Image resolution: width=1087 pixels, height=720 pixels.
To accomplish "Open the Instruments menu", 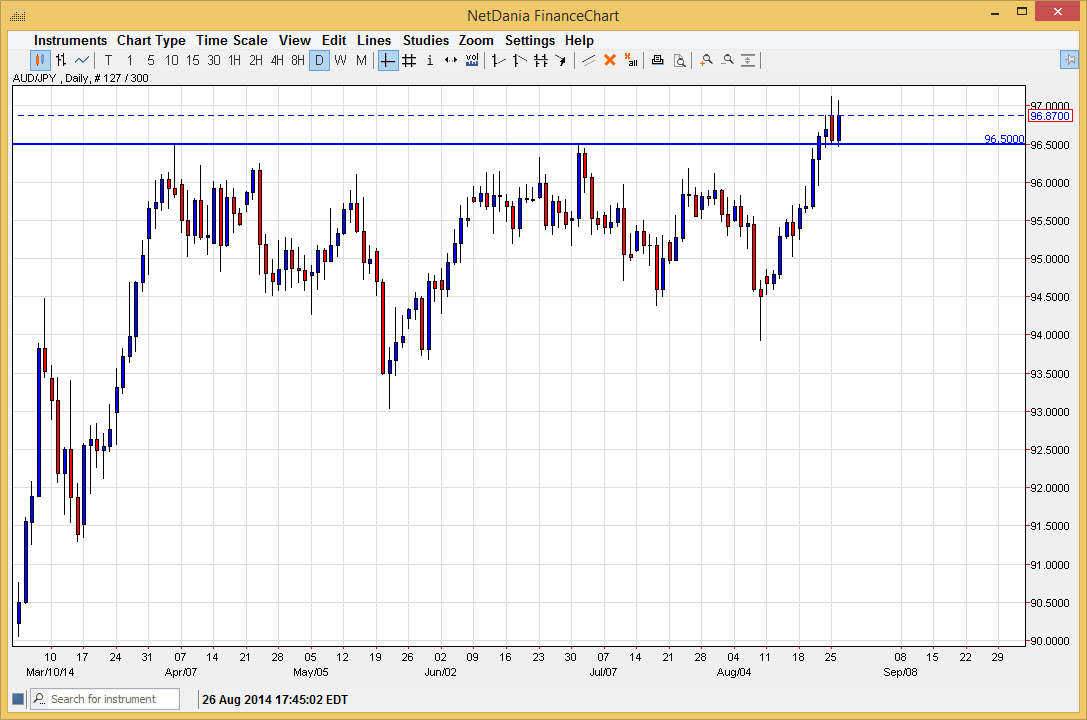I will coord(70,40).
